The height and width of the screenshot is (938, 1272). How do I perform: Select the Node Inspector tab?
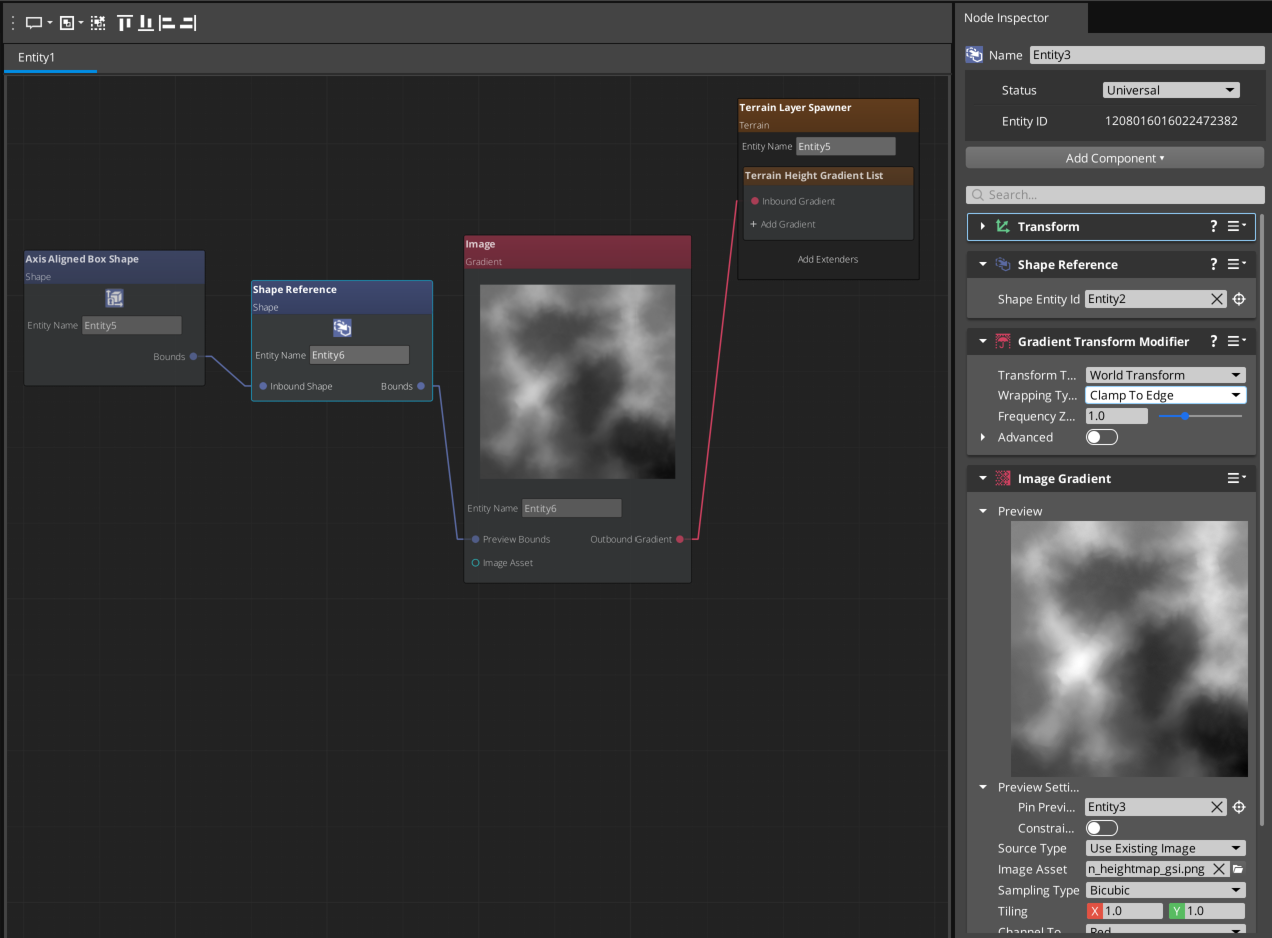[x=1006, y=18]
